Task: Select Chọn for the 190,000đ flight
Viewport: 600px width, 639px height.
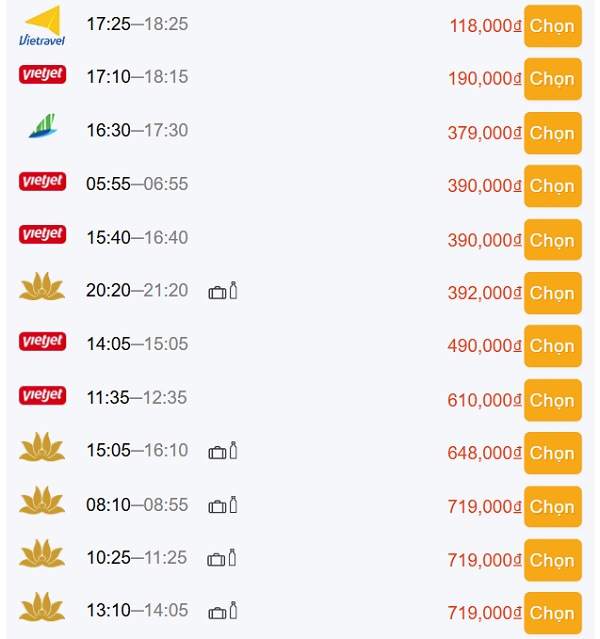Action: click(553, 79)
